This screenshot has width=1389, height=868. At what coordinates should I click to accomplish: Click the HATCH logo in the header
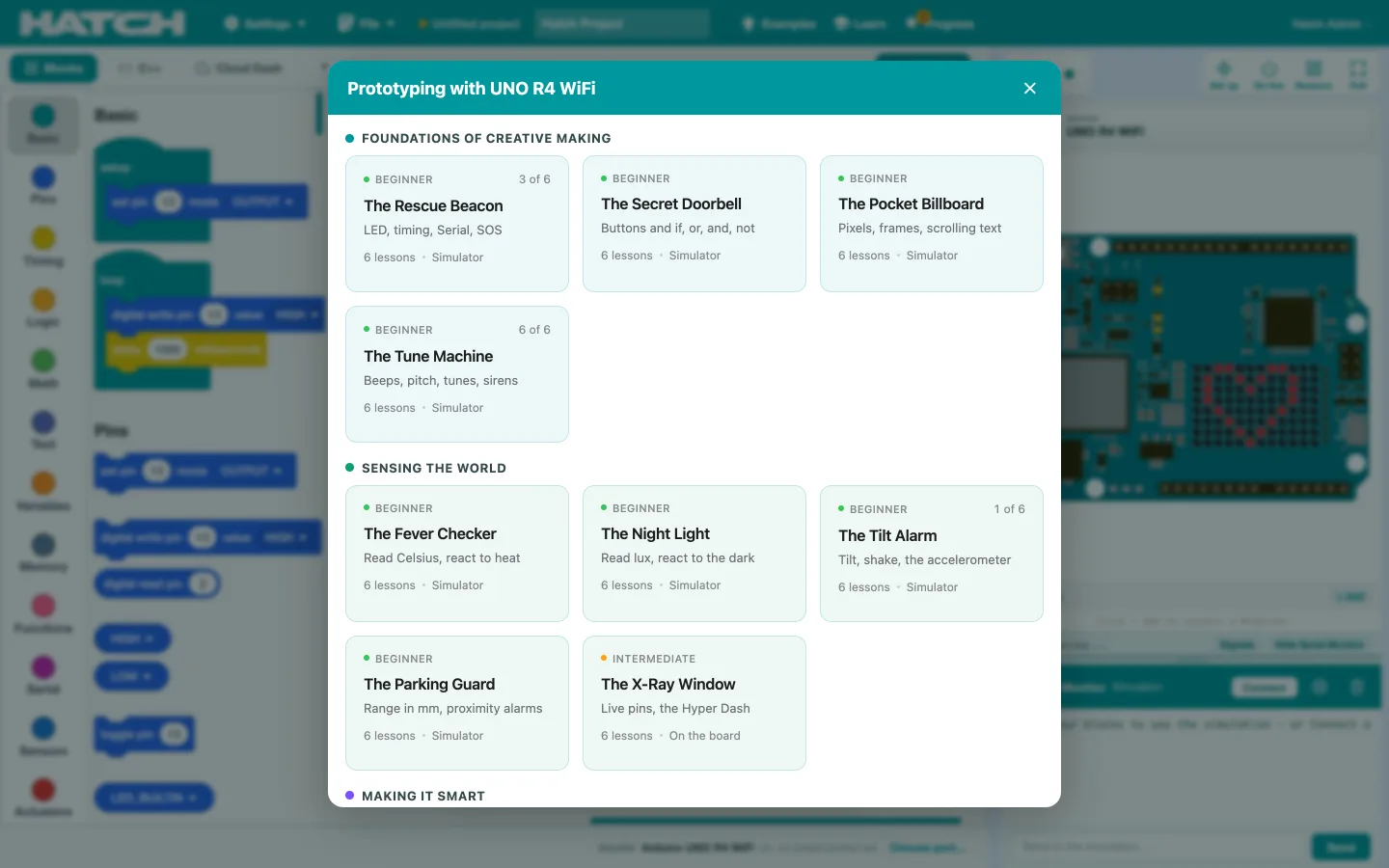coord(102,23)
